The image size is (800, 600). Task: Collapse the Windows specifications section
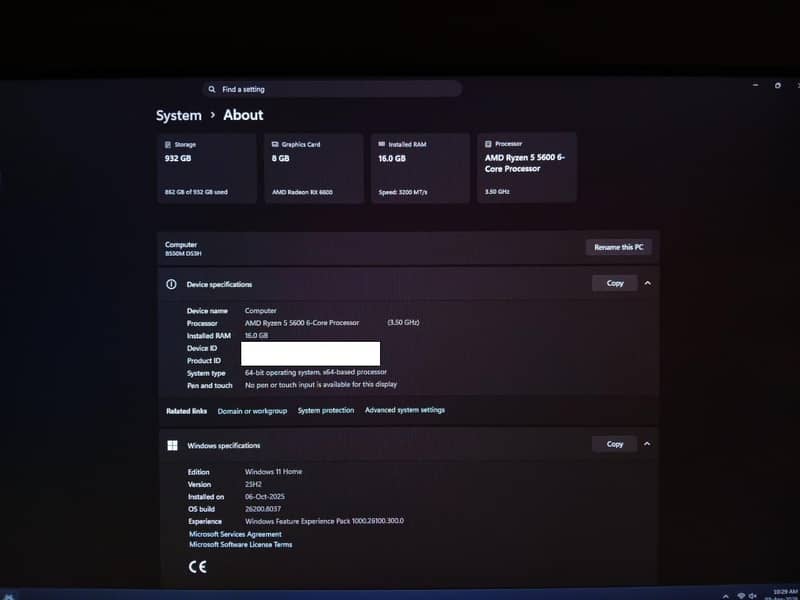tap(648, 444)
